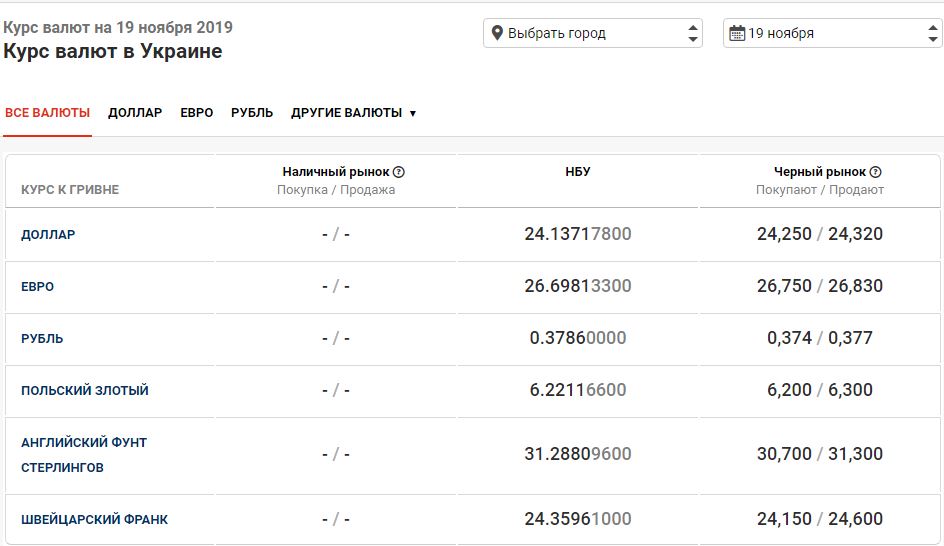Click the Черный рынок column header
Image resolution: width=944 pixels, height=546 pixels.
click(819, 172)
